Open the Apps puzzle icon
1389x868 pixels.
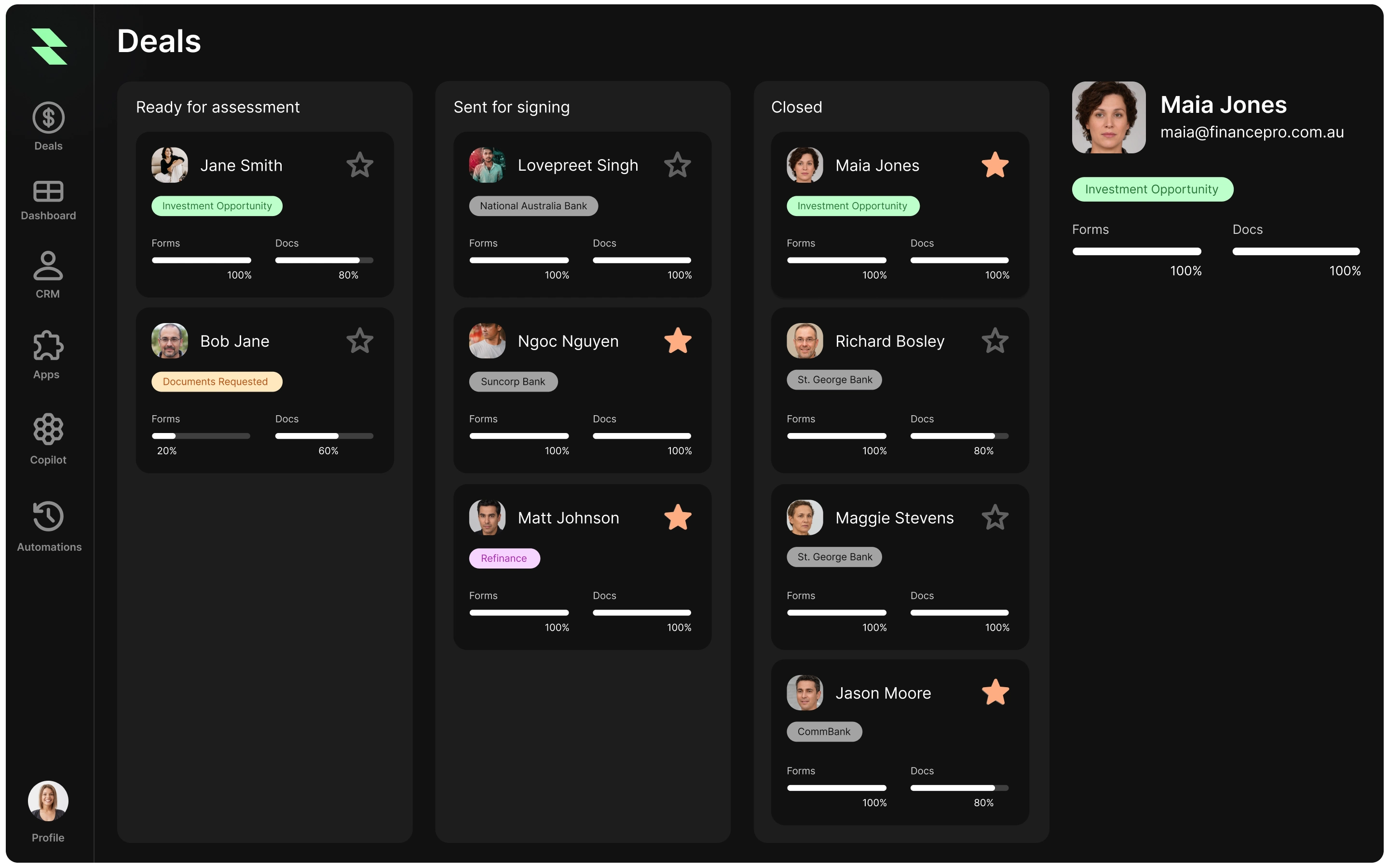tap(48, 346)
